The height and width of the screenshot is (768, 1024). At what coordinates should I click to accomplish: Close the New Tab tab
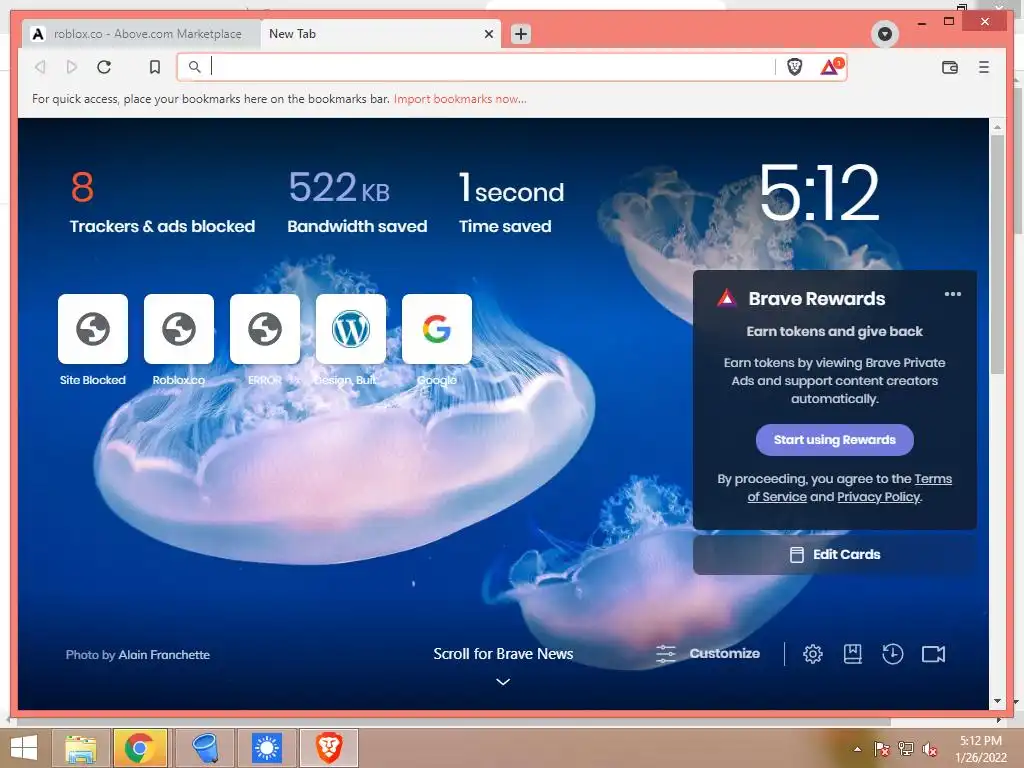[488, 34]
